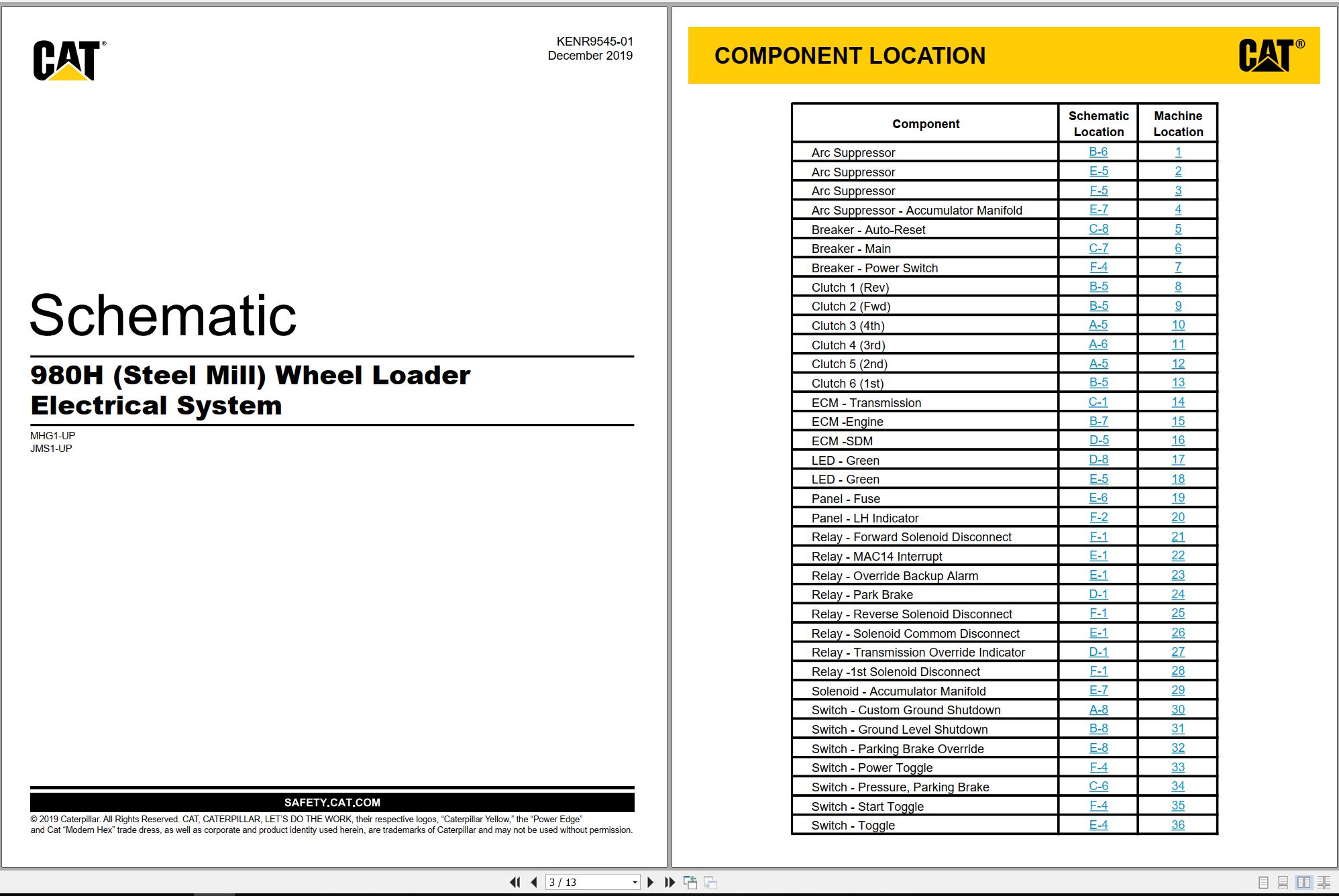This screenshot has height=896, width=1339.
Task: Switch to continuous page layout
Action: [1283, 882]
